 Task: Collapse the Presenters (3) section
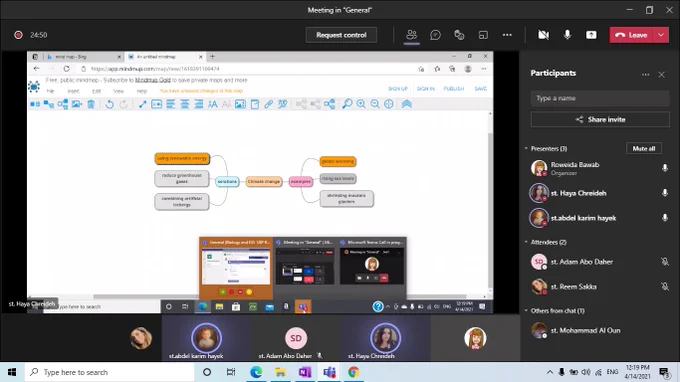coord(526,148)
